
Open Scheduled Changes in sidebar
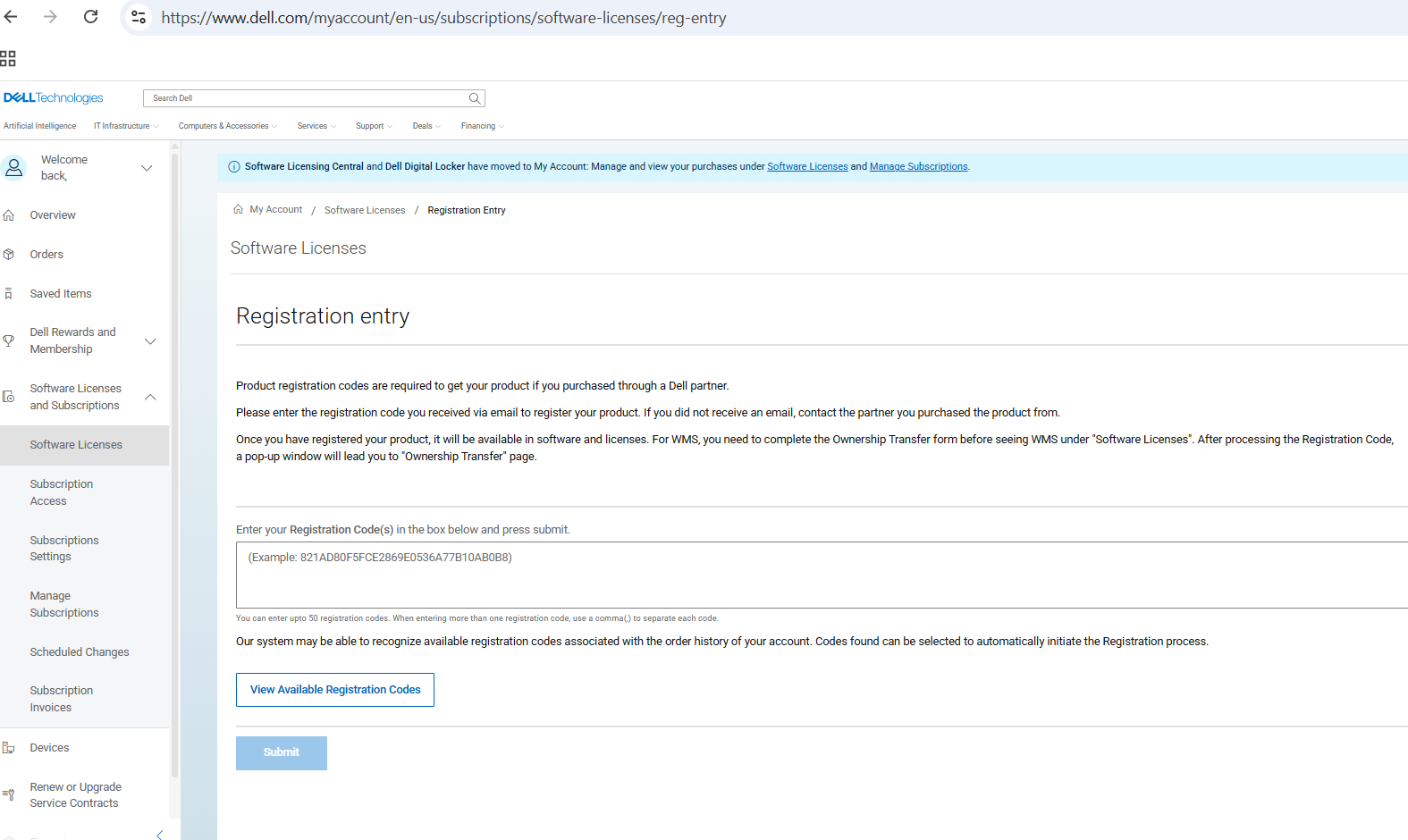click(x=80, y=652)
